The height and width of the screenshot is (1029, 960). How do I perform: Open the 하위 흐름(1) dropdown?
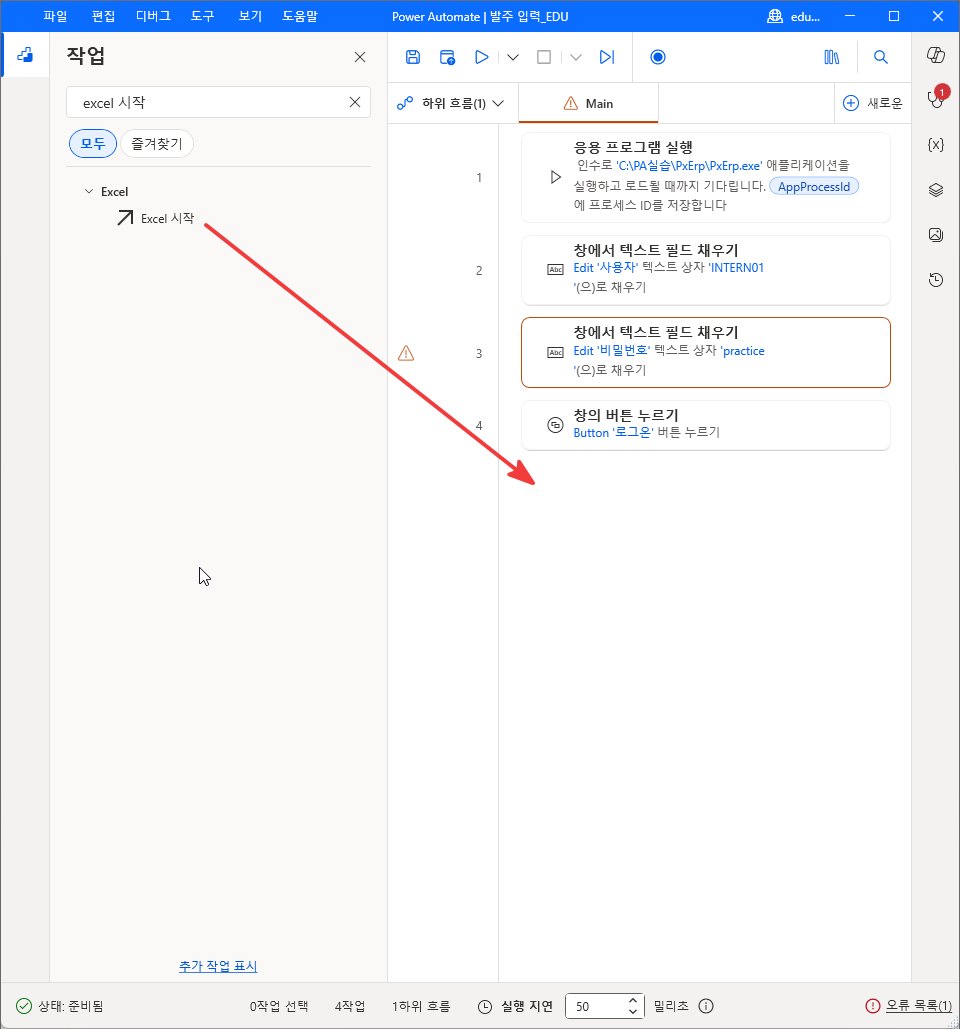coord(451,103)
